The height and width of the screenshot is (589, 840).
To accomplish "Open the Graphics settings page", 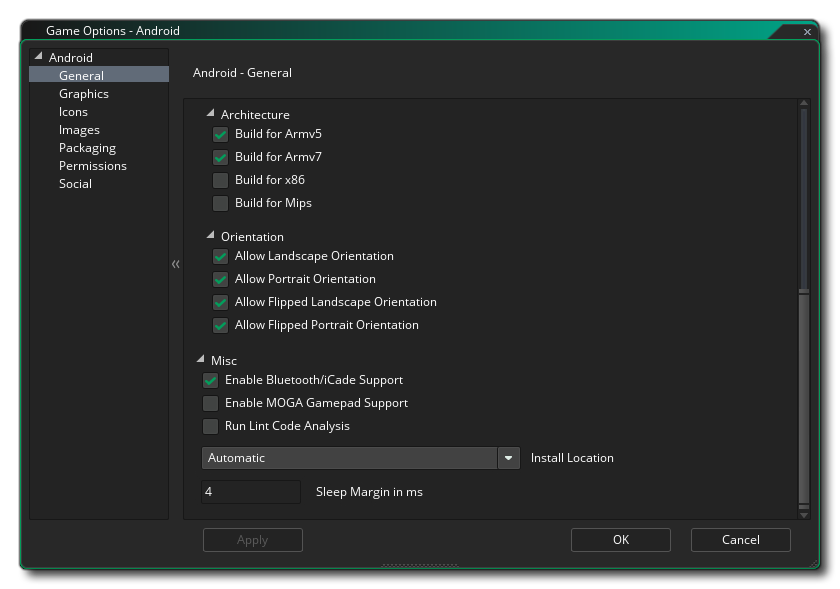I will pyautogui.click(x=84, y=94).
